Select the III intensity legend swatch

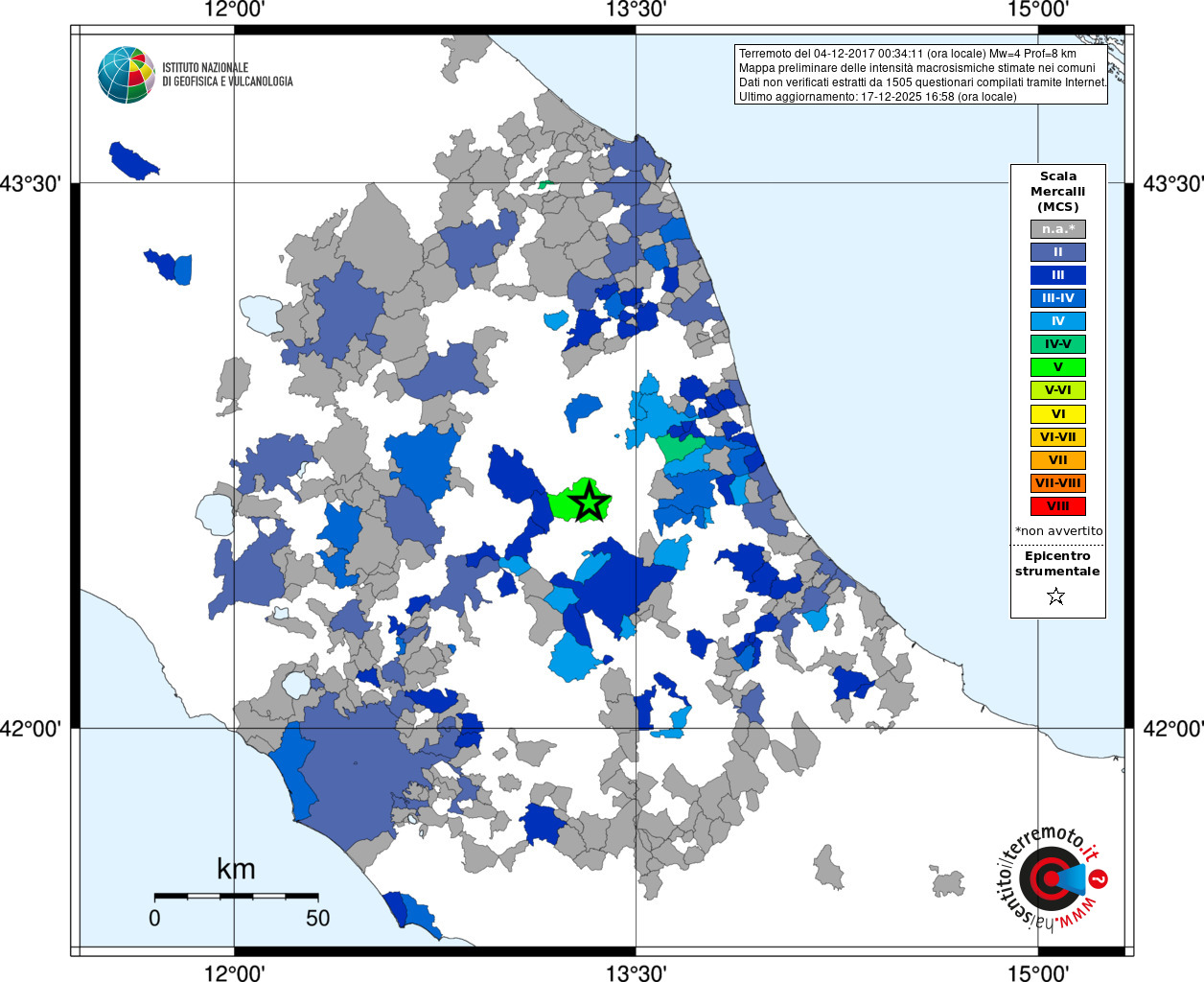(1058, 275)
